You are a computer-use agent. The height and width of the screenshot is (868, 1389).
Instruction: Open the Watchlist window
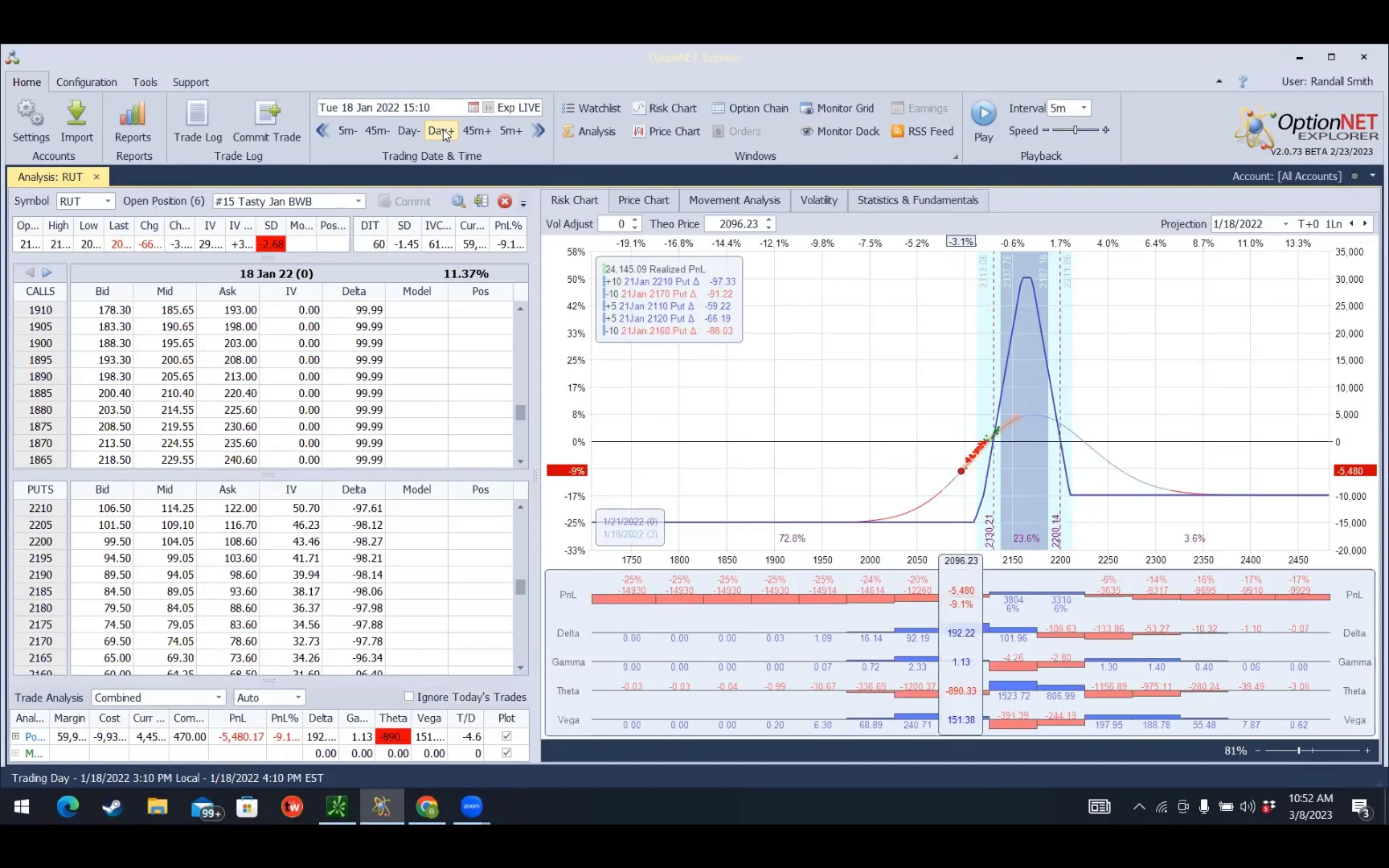[591, 108]
